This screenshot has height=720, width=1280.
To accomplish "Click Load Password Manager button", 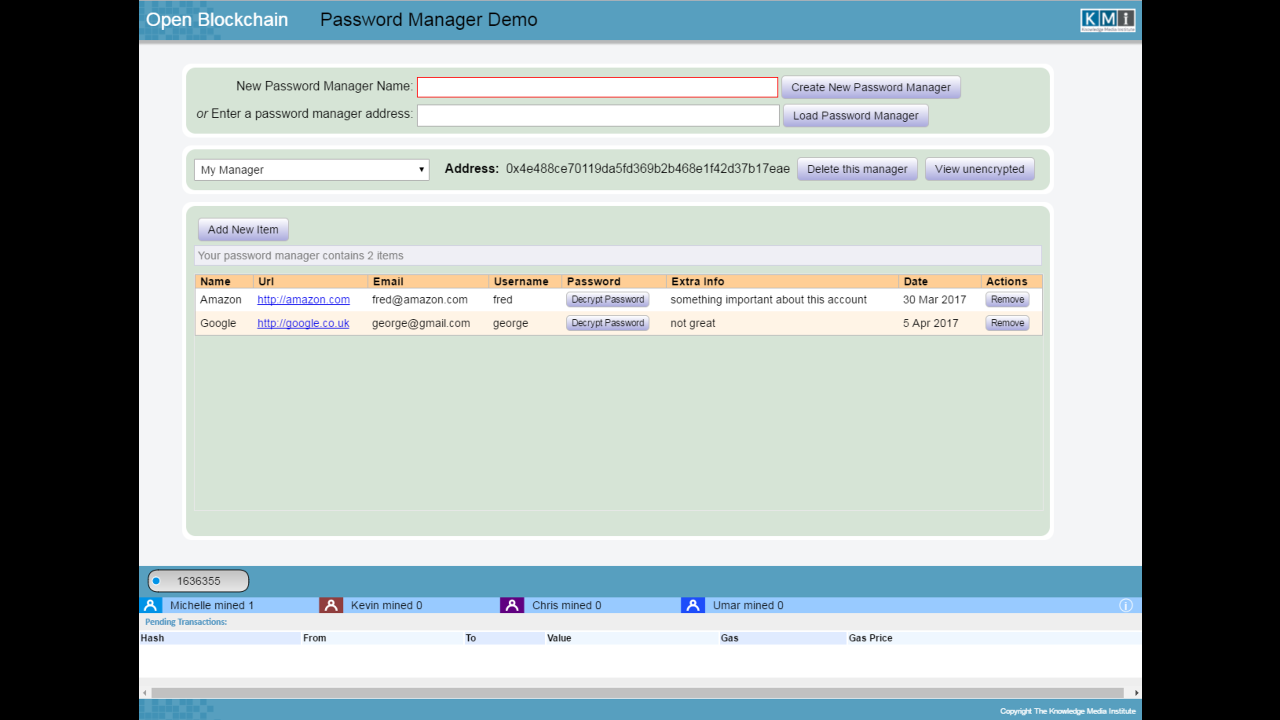I will [x=855, y=115].
